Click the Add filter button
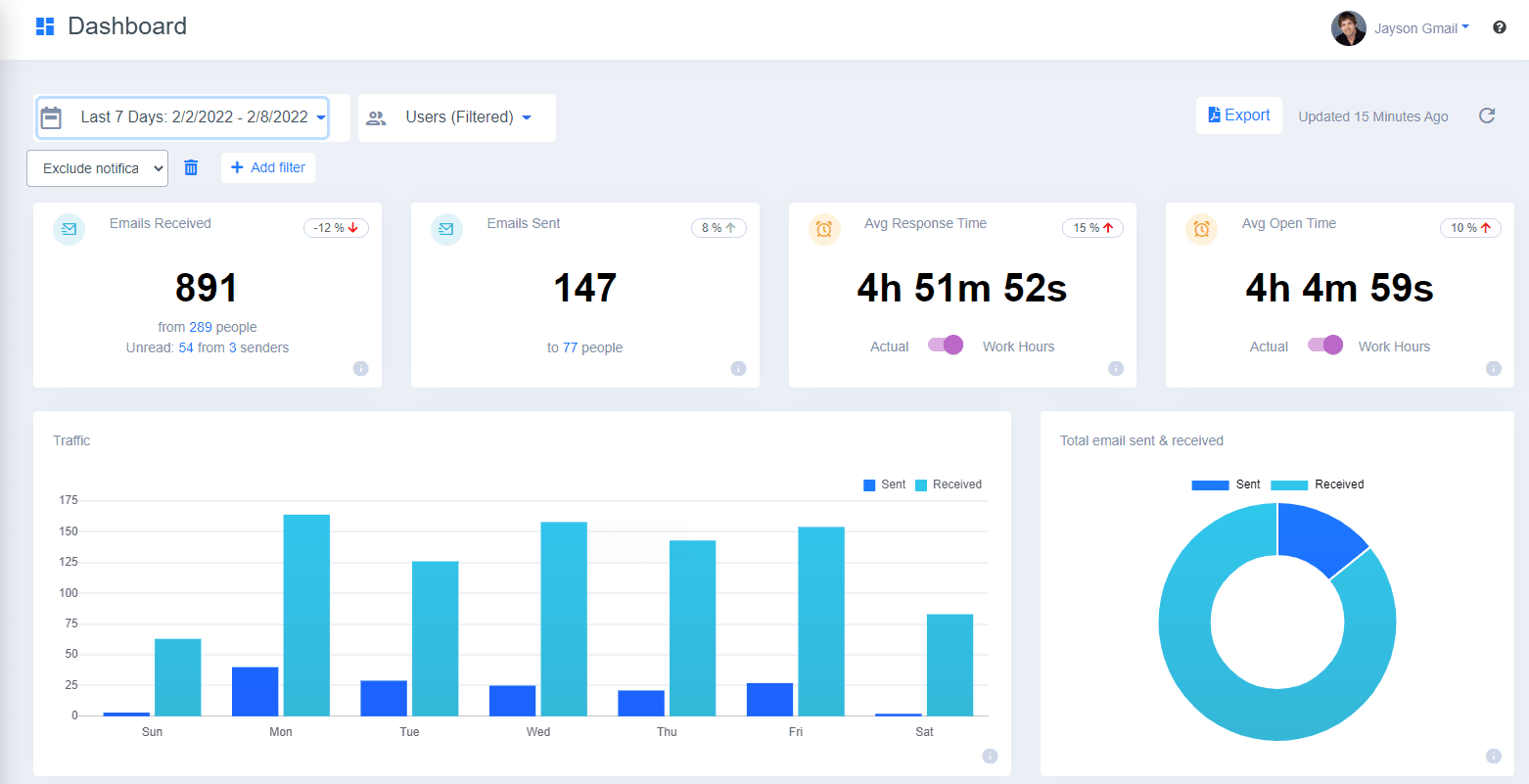This screenshot has height=784, width=1529. pos(268,167)
